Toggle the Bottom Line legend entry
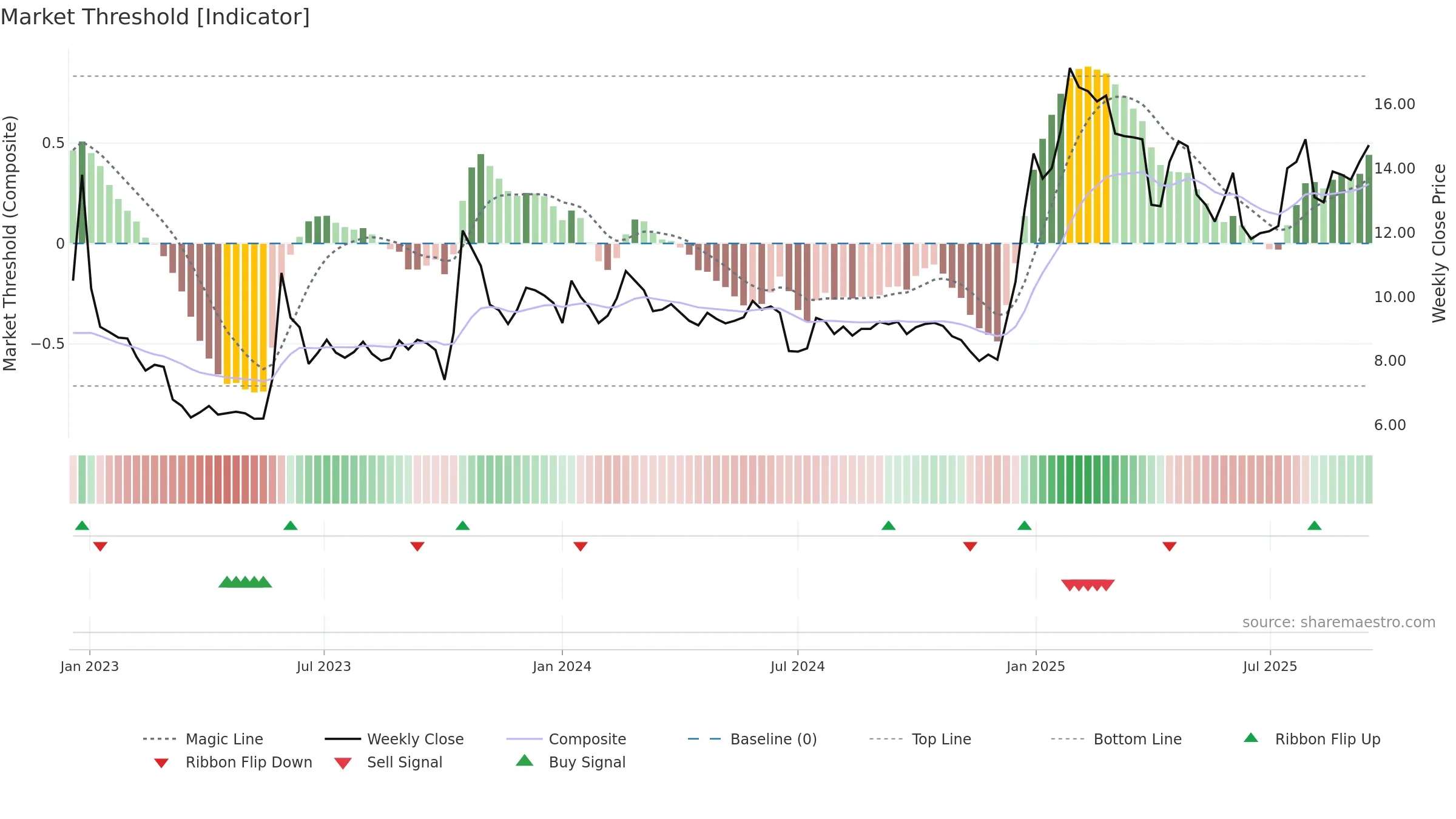Screen dimensions: 1456x819 [1116, 739]
